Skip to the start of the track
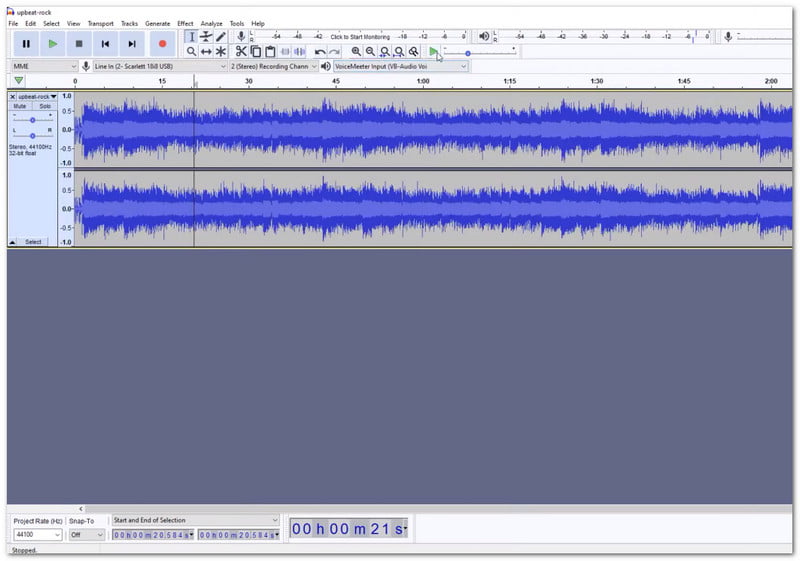 click(x=106, y=44)
